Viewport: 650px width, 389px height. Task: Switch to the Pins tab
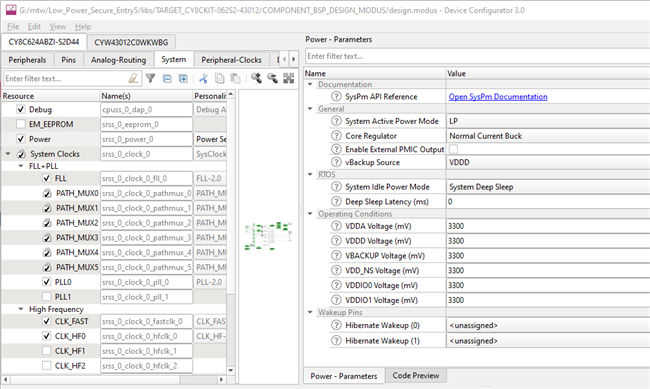coord(68,60)
